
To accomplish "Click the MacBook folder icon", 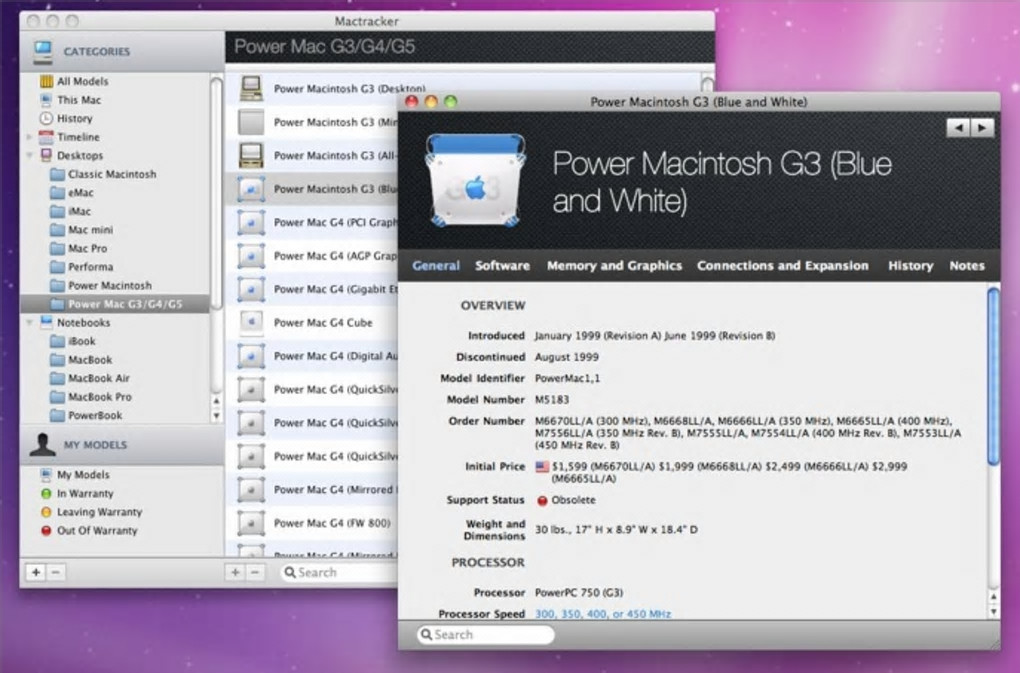I will click(x=57, y=360).
